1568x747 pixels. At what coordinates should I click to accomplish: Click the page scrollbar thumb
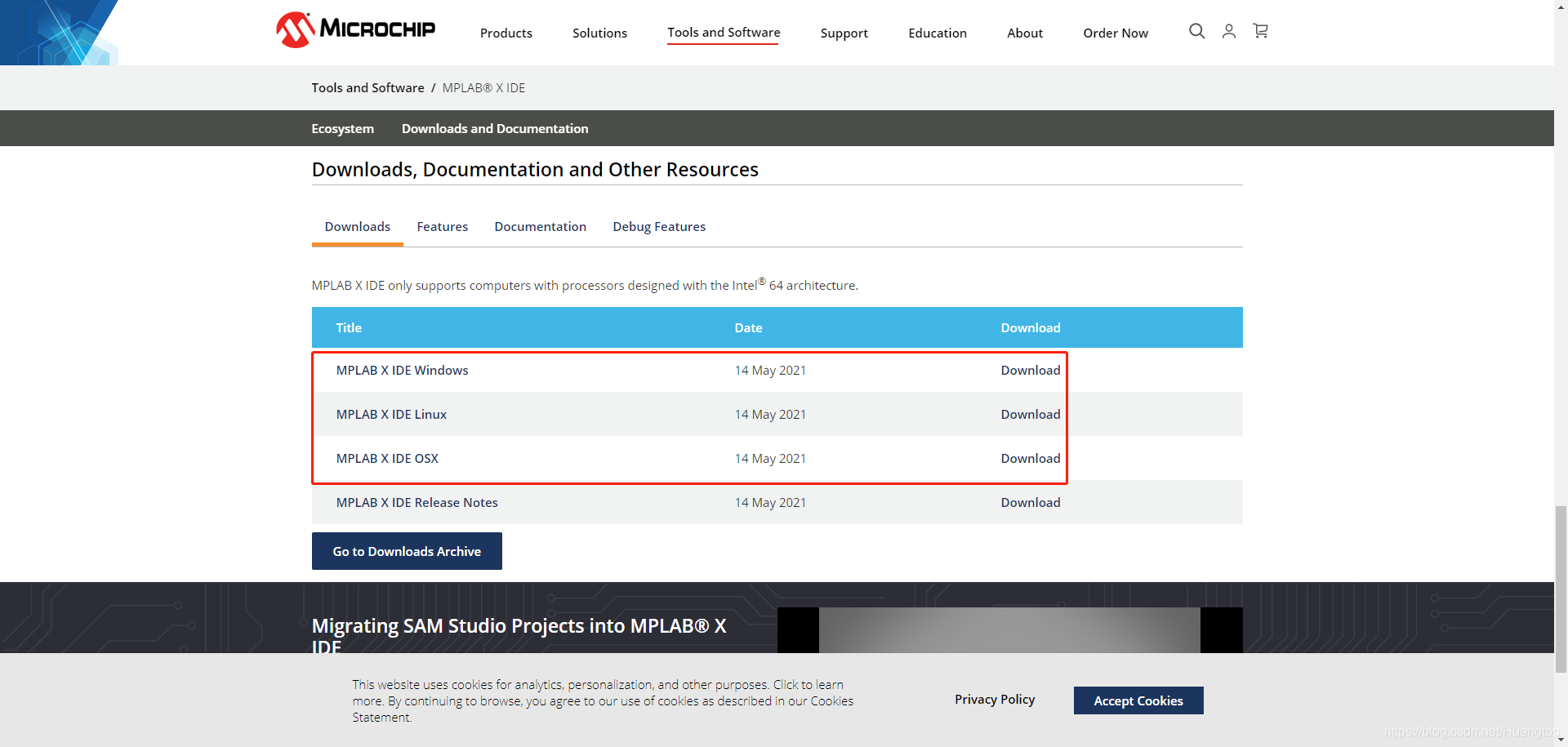pyautogui.click(x=1561, y=589)
